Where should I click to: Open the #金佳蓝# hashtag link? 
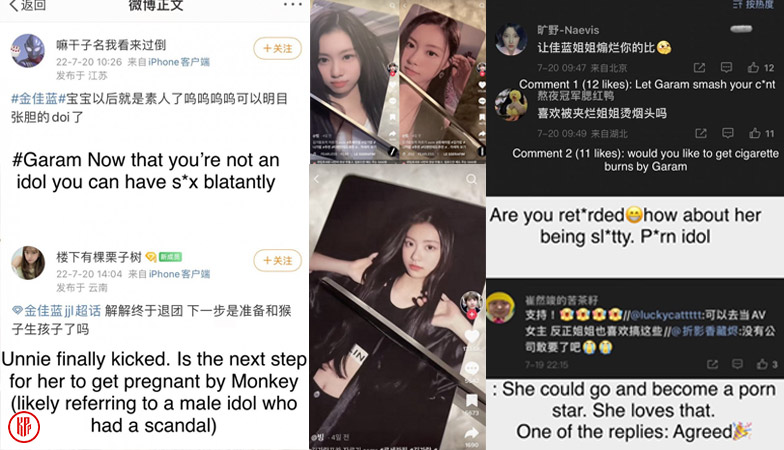coord(38,98)
